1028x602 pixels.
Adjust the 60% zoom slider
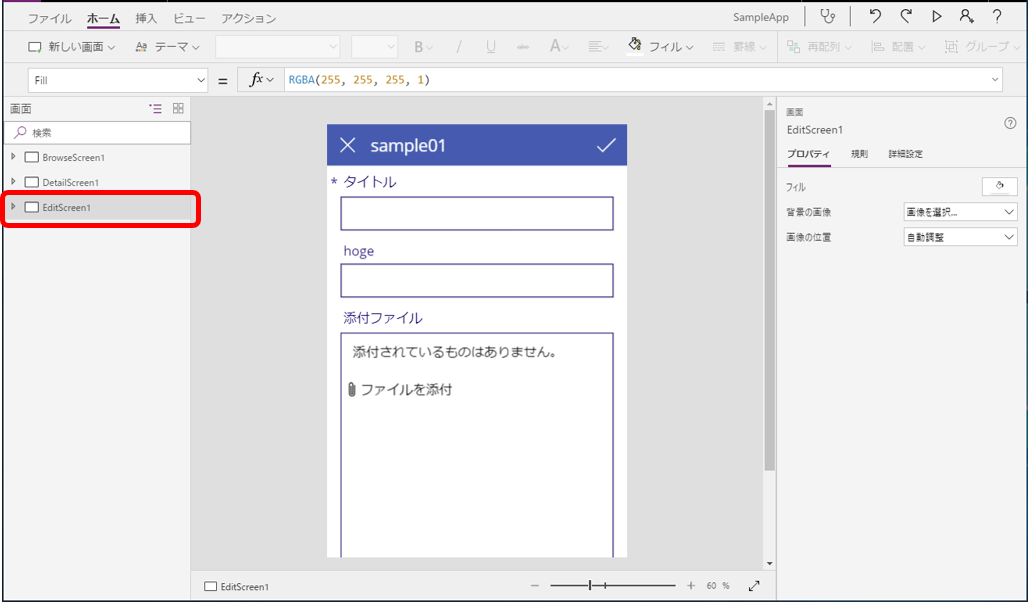point(590,584)
